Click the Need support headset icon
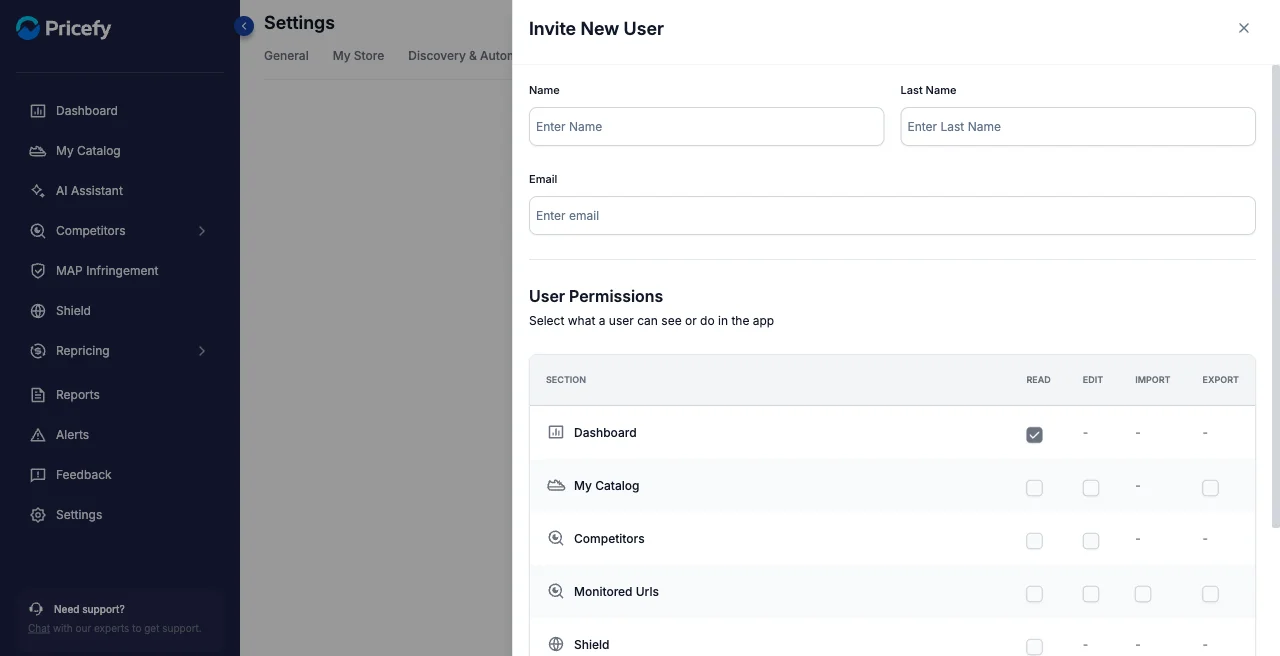1280x656 pixels. (x=36, y=609)
